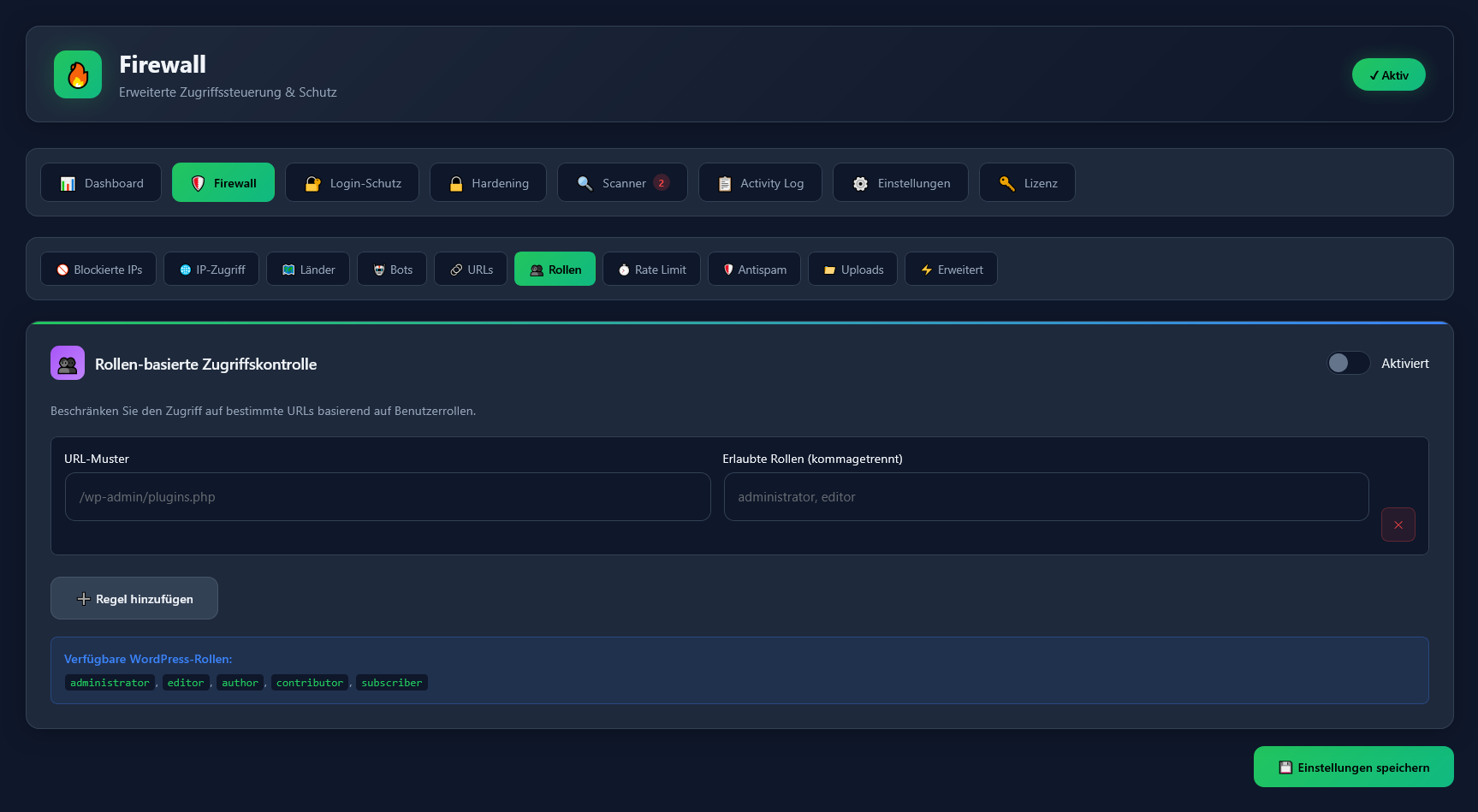Click the Aktiv status badge
This screenshot has width=1478, height=812.
pyautogui.click(x=1388, y=75)
